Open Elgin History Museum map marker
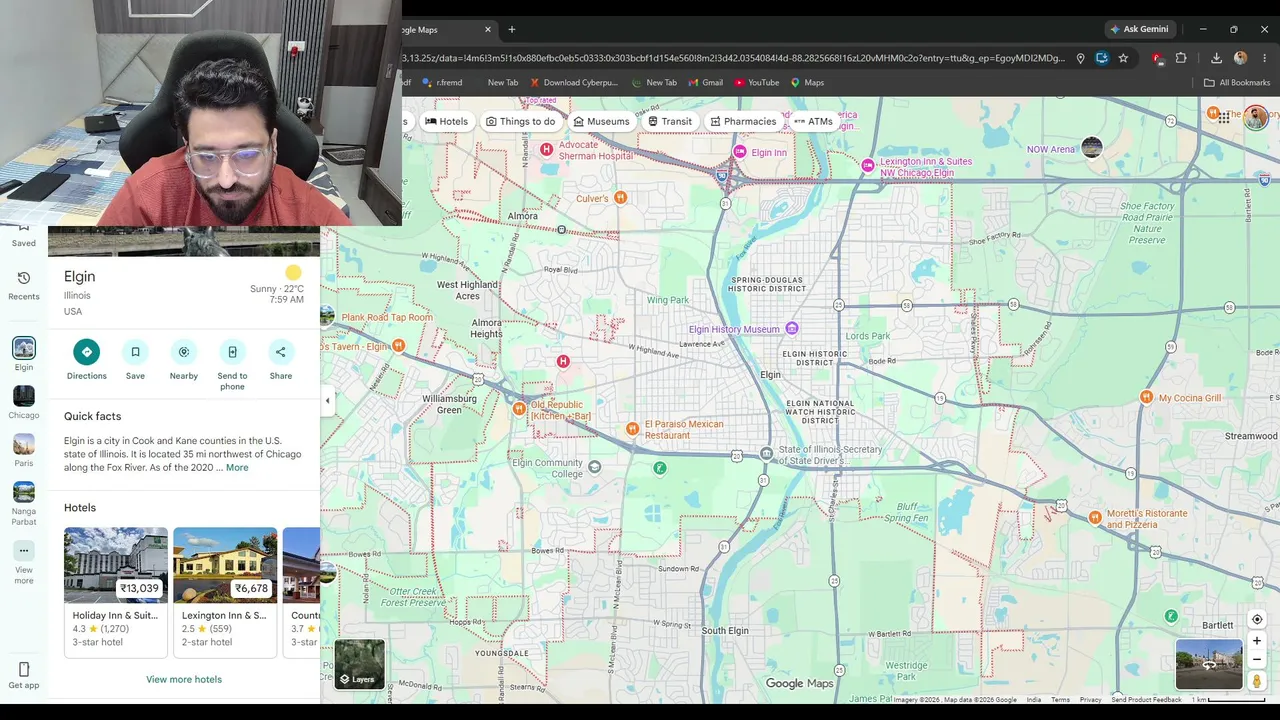This screenshot has width=1280, height=720. (792, 328)
